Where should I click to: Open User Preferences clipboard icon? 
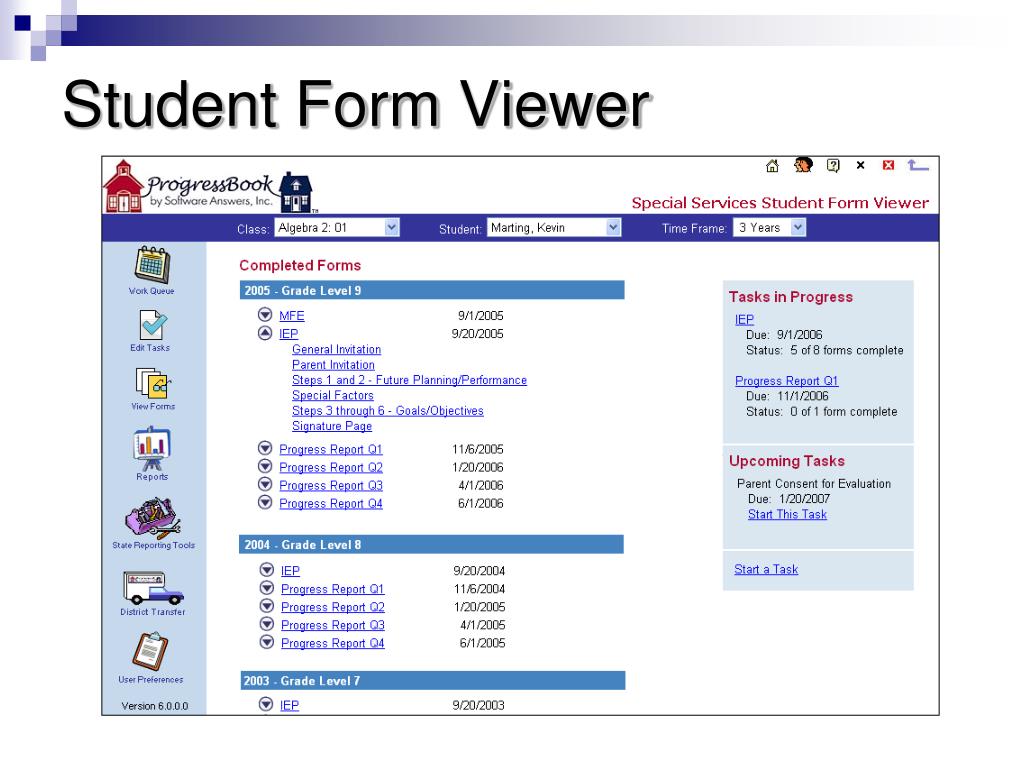151,651
